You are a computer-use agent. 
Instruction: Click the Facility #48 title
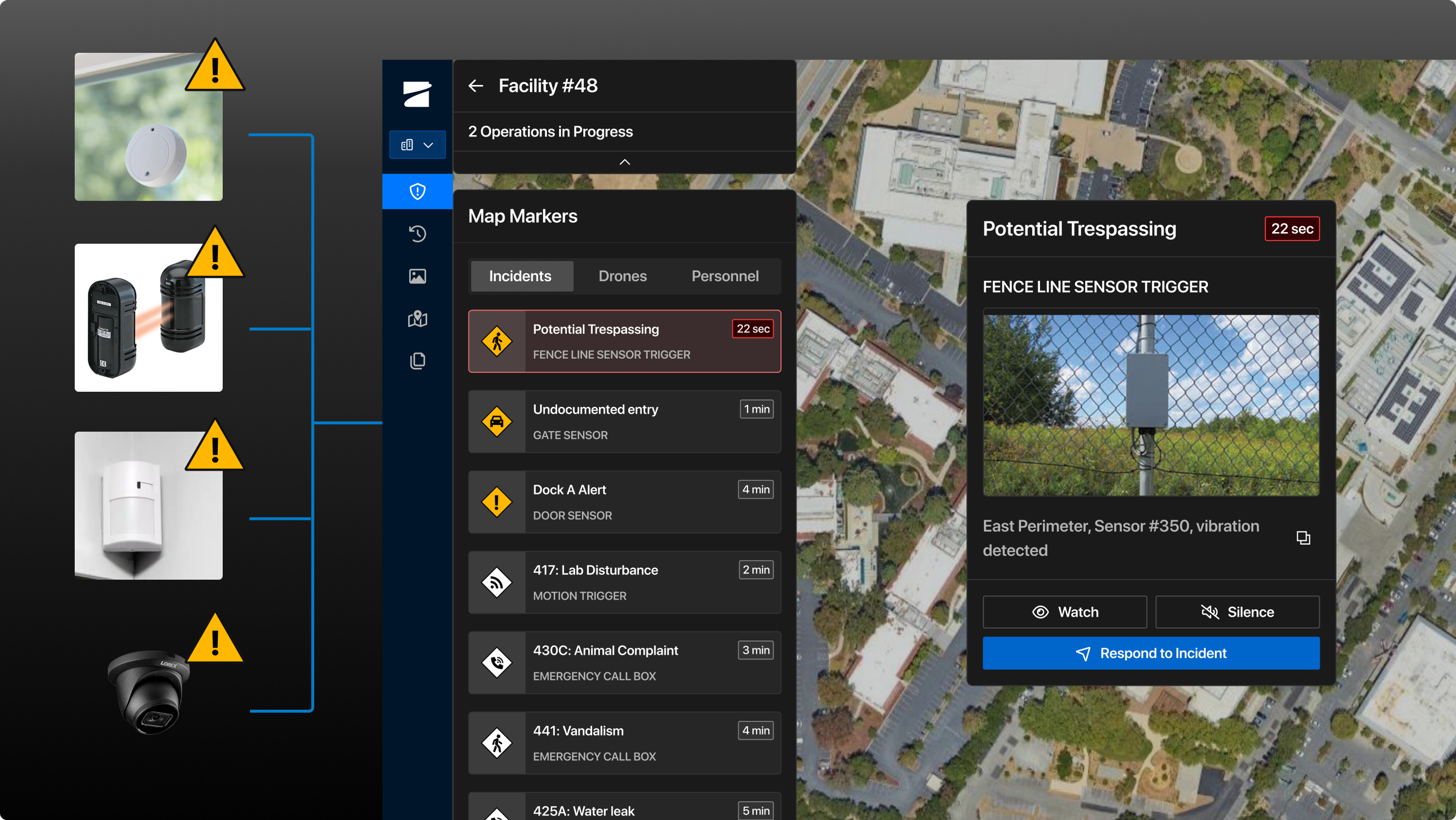(547, 85)
